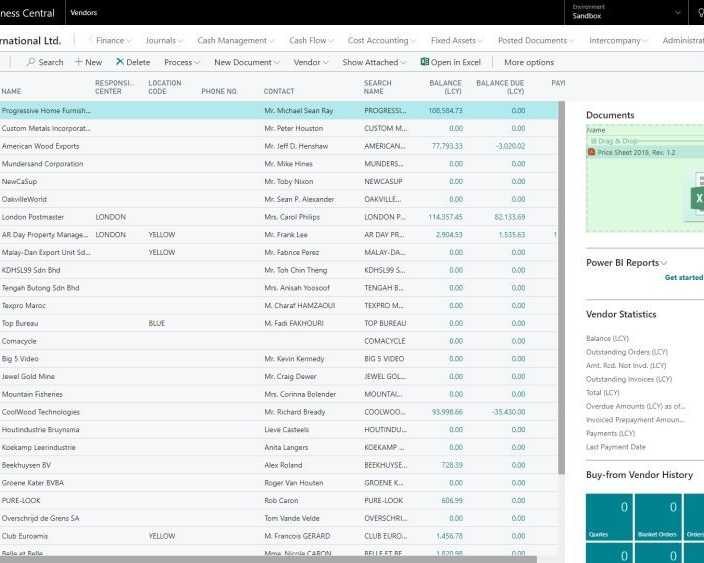Click CoolWood balance due -35,430.00

pos(509,412)
